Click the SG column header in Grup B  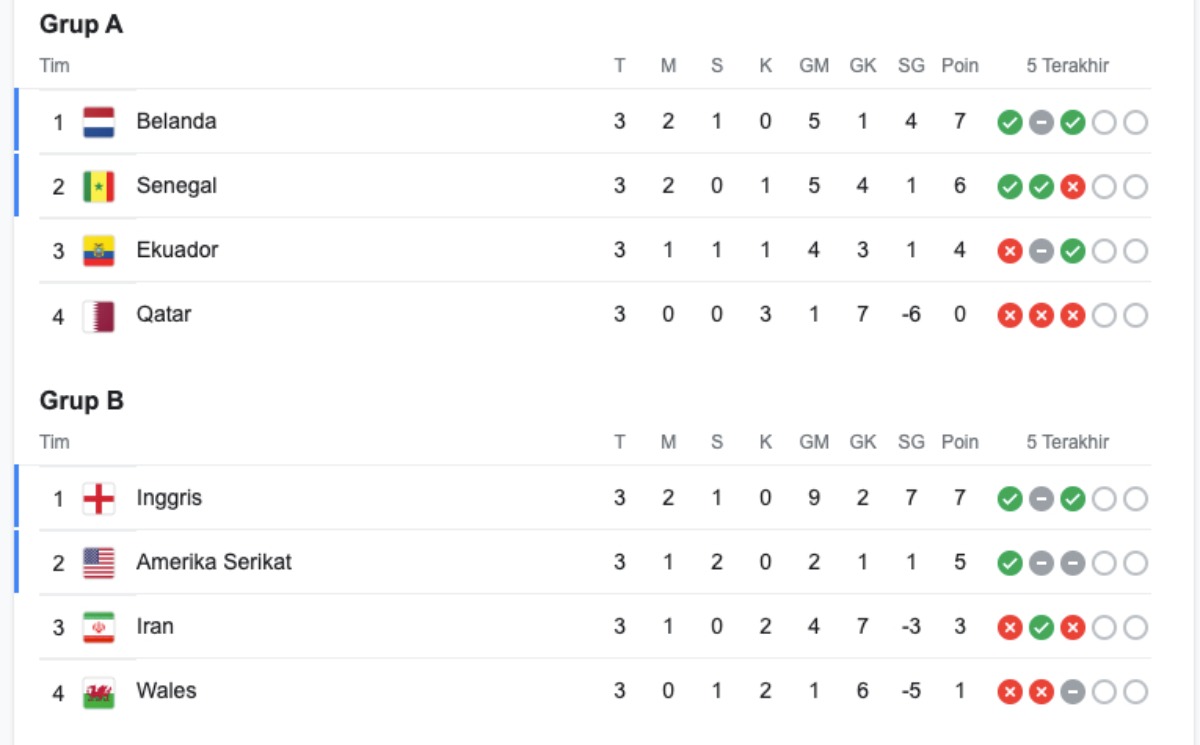[911, 442]
